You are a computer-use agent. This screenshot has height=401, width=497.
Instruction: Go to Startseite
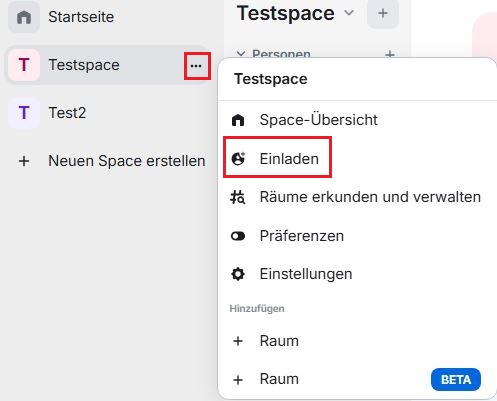[x=81, y=17]
